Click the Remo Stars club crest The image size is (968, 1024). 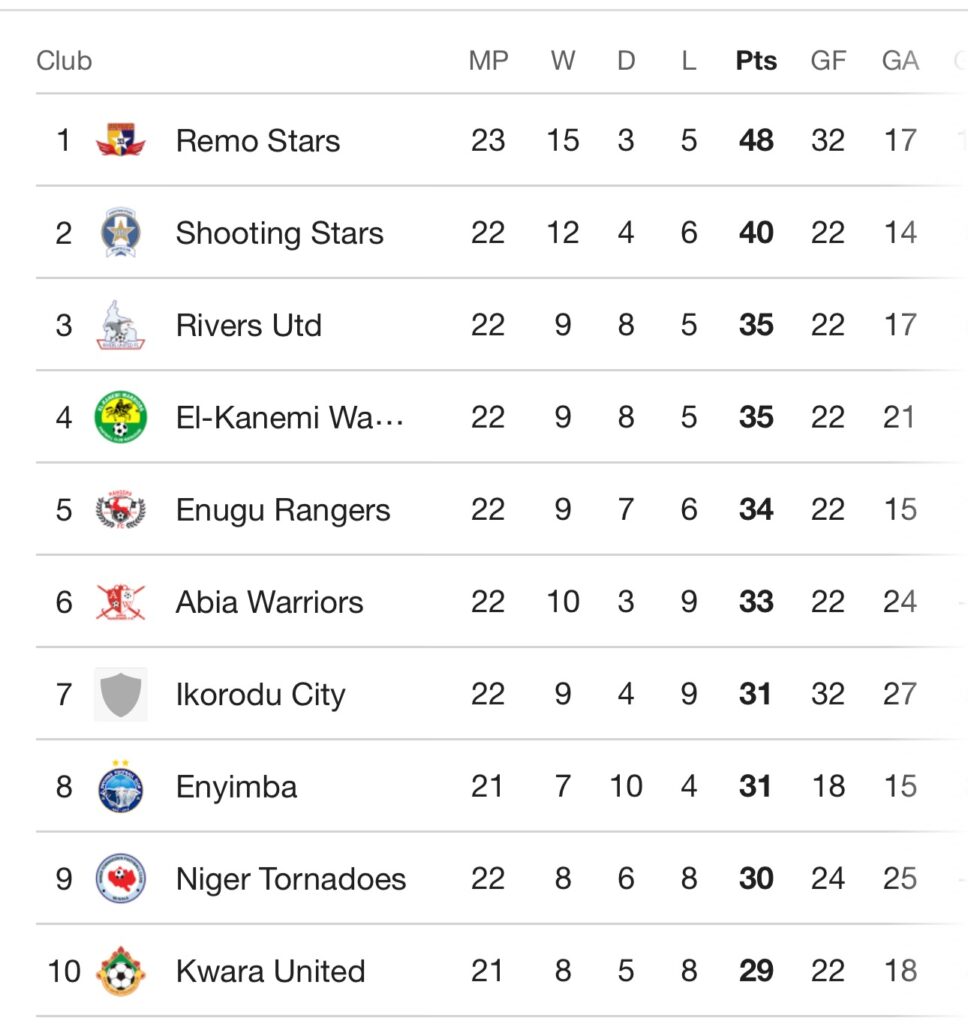pyautogui.click(x=121, y=140)
